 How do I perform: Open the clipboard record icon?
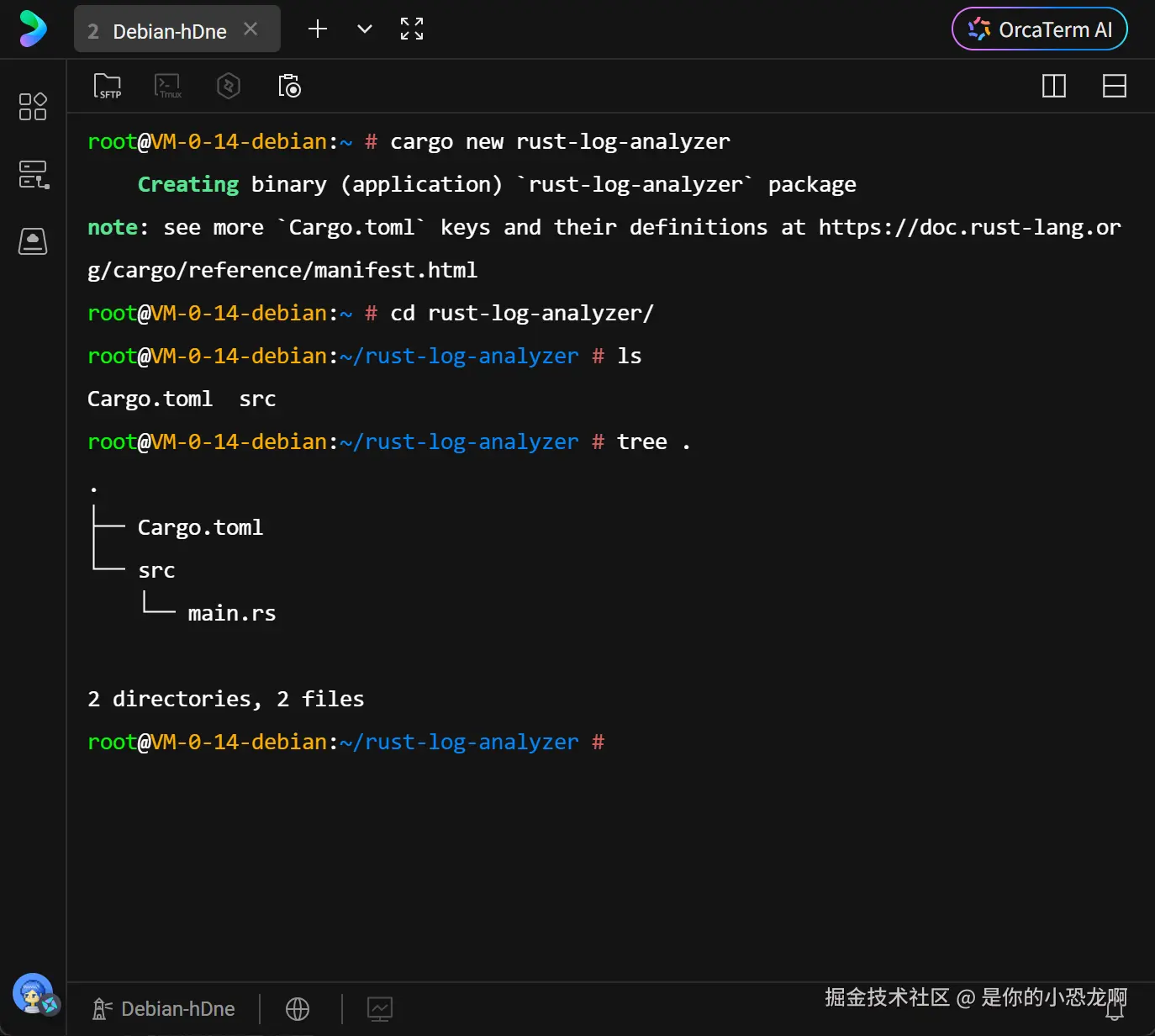289,86
